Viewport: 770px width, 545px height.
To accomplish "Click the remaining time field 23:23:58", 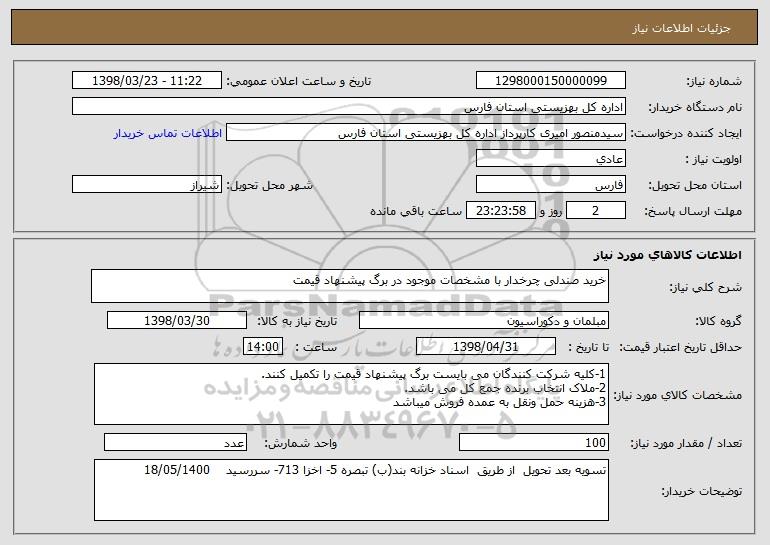I will click(x=500, y=211).
